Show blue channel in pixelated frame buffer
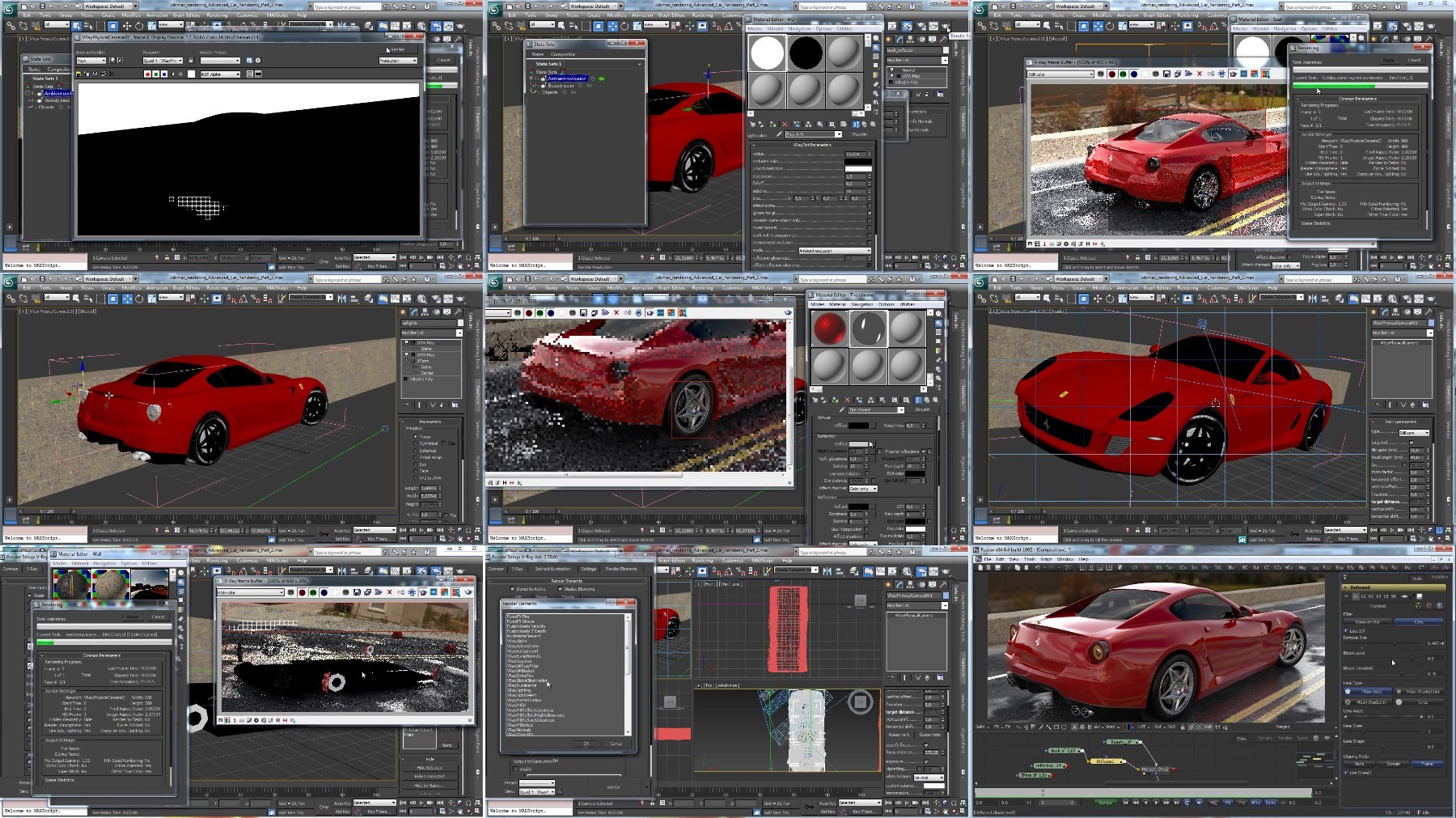The height and width of the screenshot is (818, 1456). tap(551, 313)
